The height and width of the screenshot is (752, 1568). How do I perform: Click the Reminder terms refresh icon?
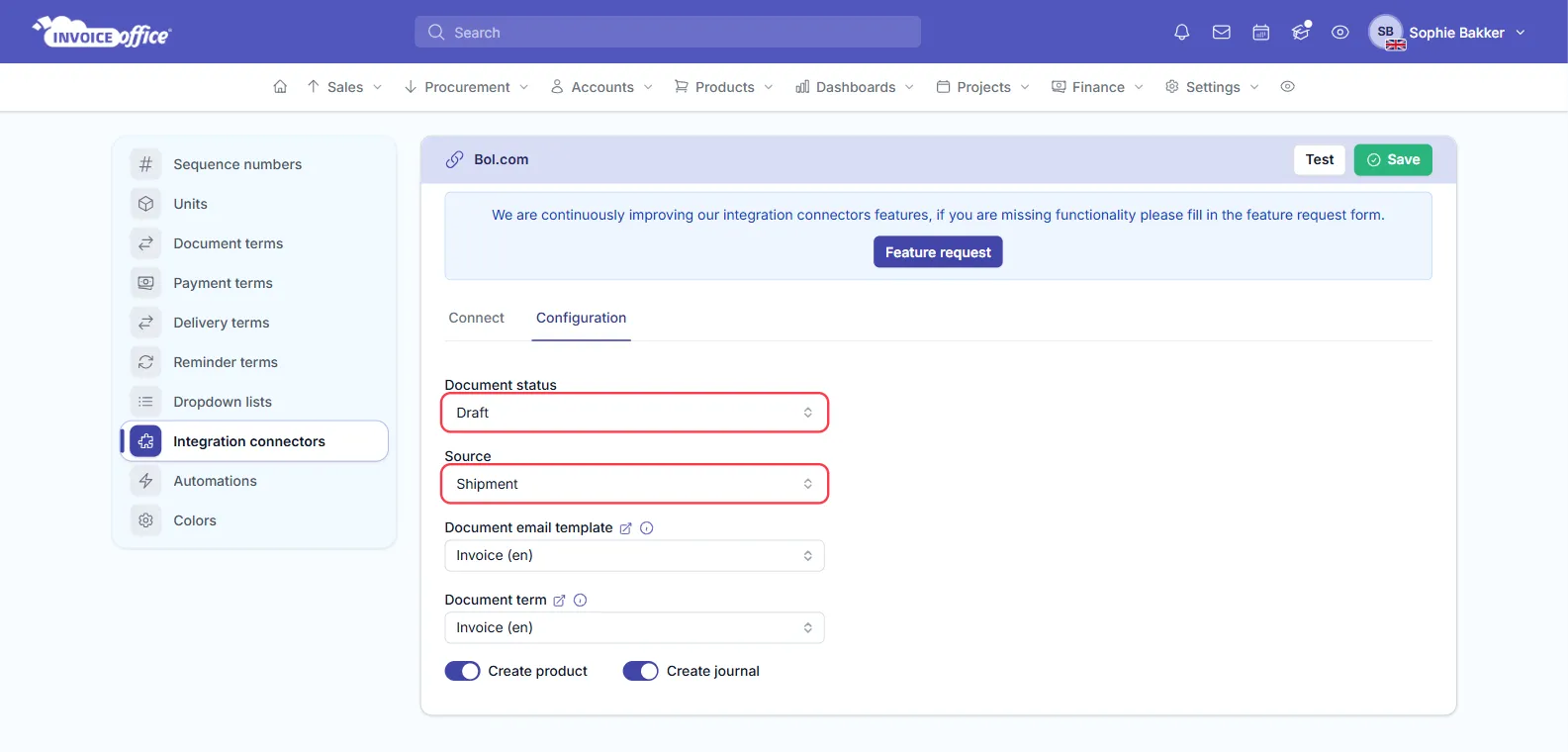tap(145, 362)
